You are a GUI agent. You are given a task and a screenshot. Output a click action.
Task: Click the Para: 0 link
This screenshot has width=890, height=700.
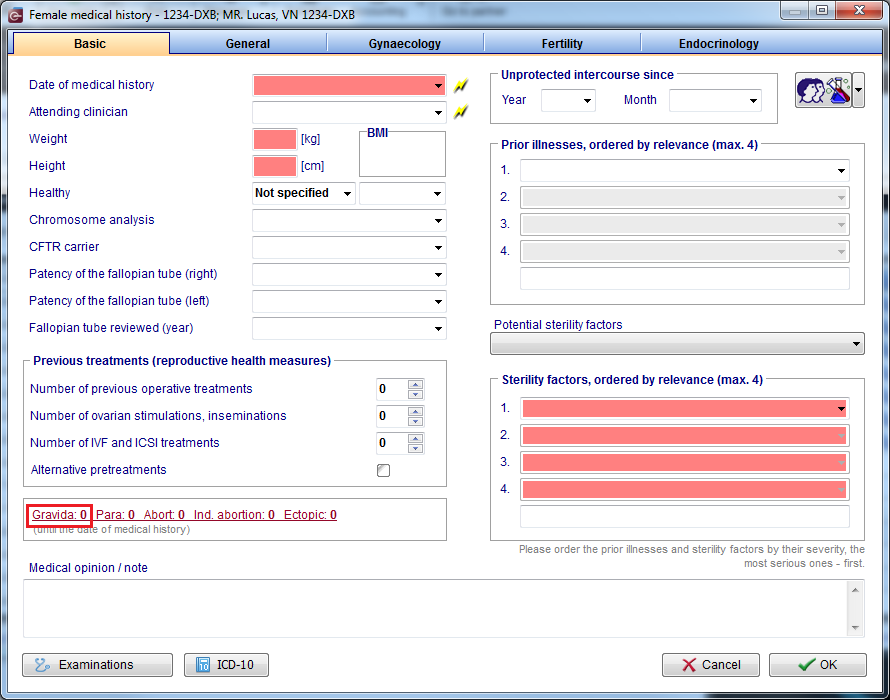(x=115, y=515)
